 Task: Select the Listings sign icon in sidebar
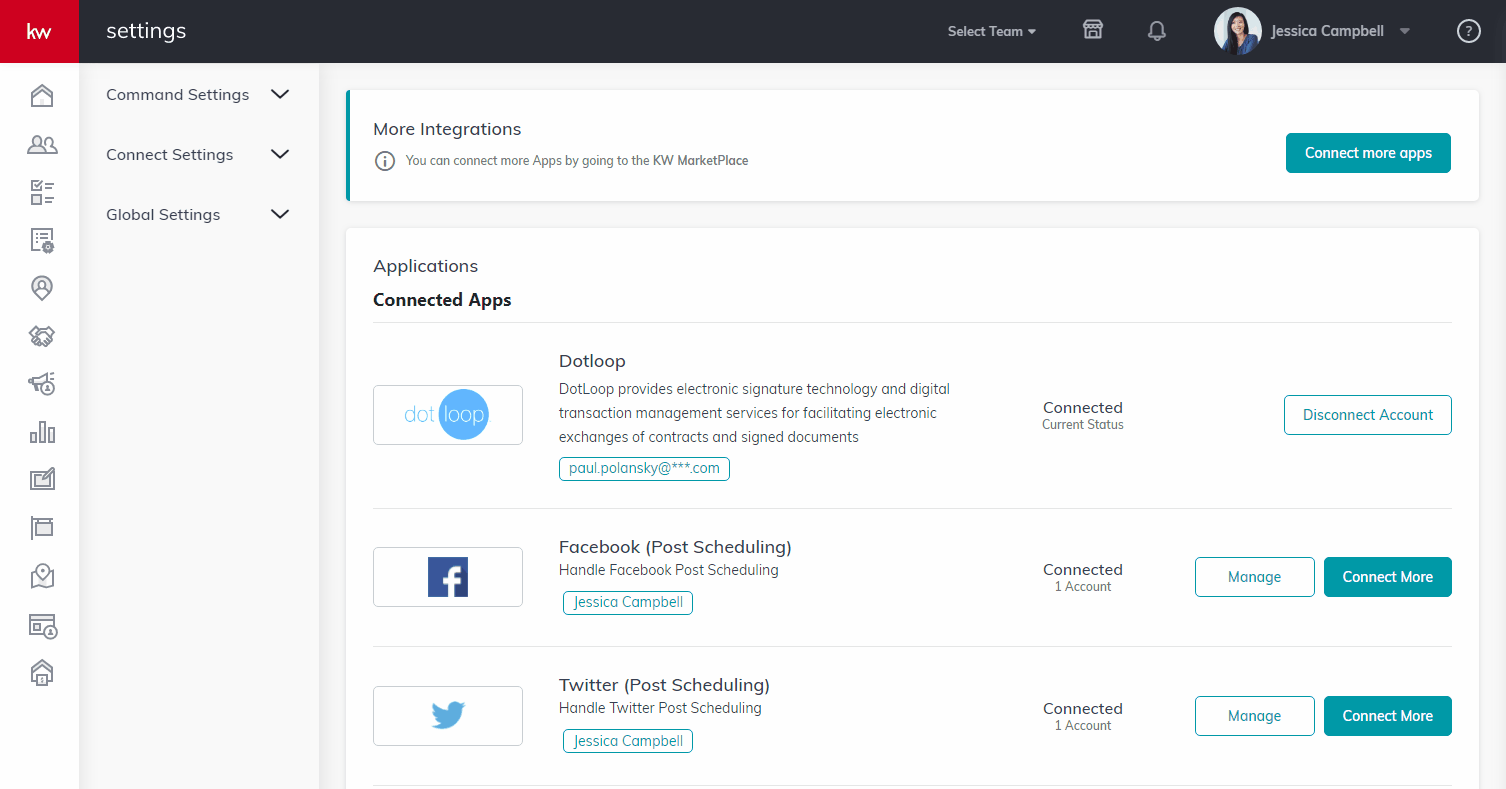pyautogui.click(x=41, y=527)
